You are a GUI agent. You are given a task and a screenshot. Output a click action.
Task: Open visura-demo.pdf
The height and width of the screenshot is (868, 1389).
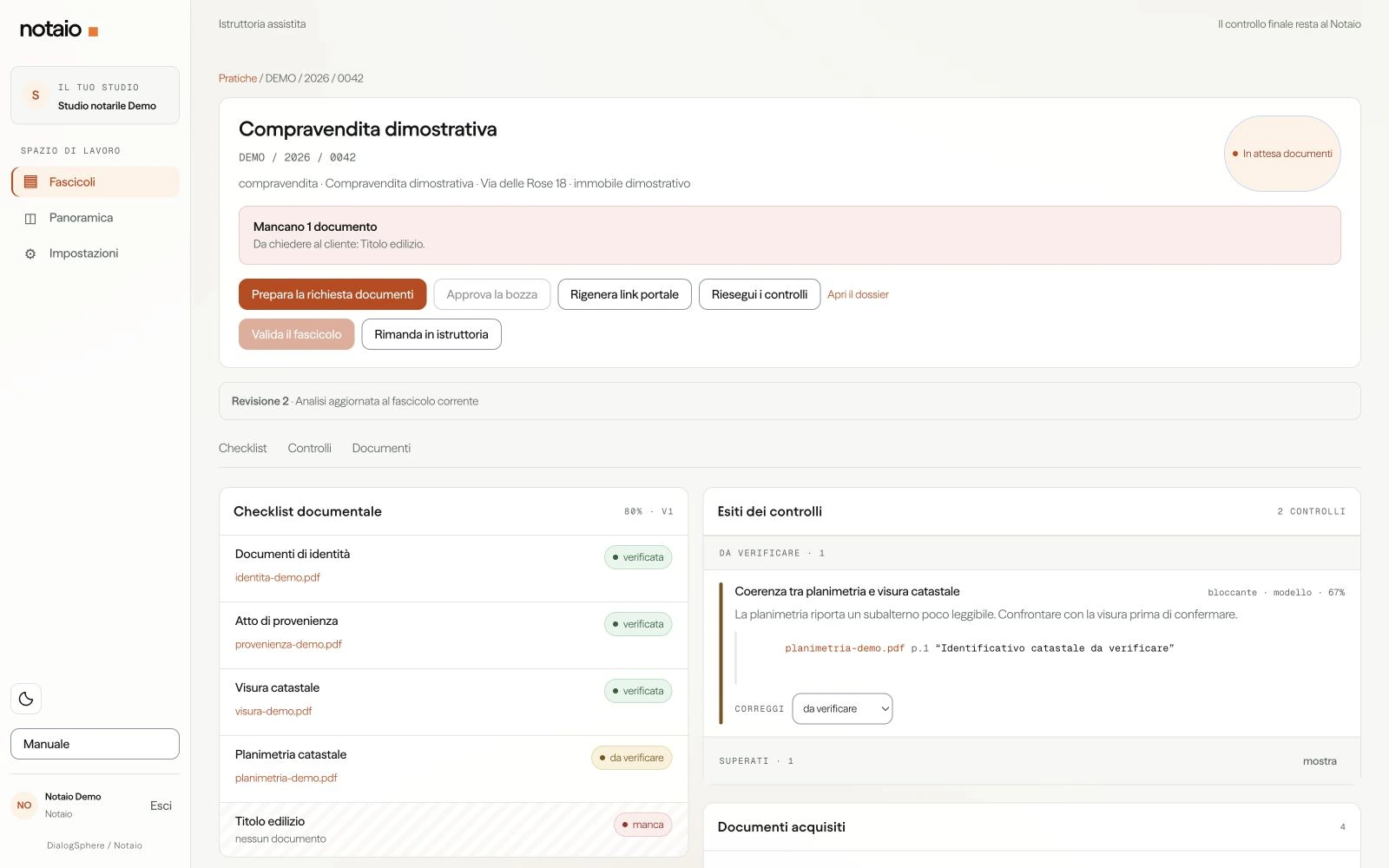[x=273, y=711]
